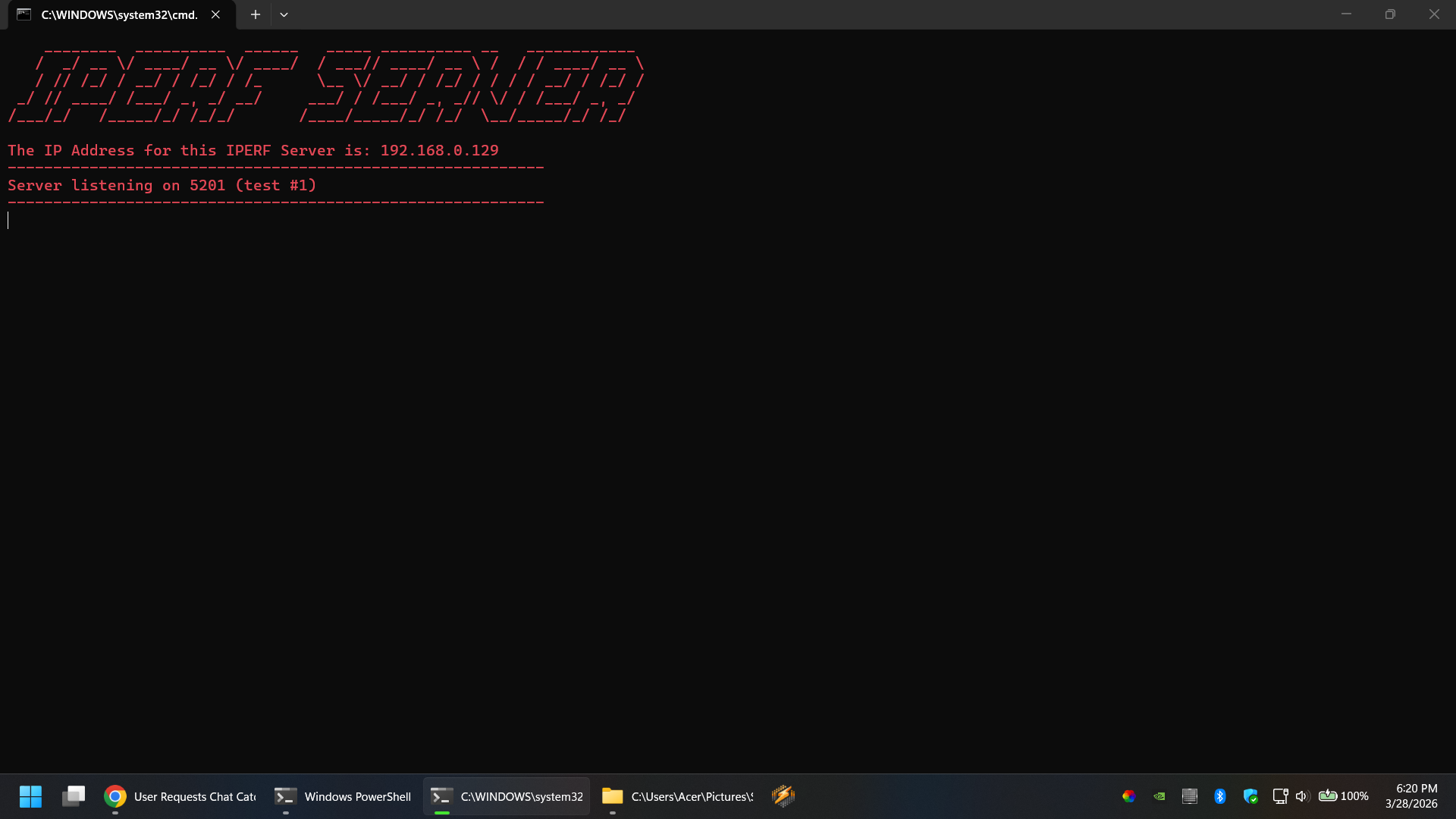This screenshot has height=819, width=1456.
Task: Open NVIDIA tray icon
Action: (1159, 796)
